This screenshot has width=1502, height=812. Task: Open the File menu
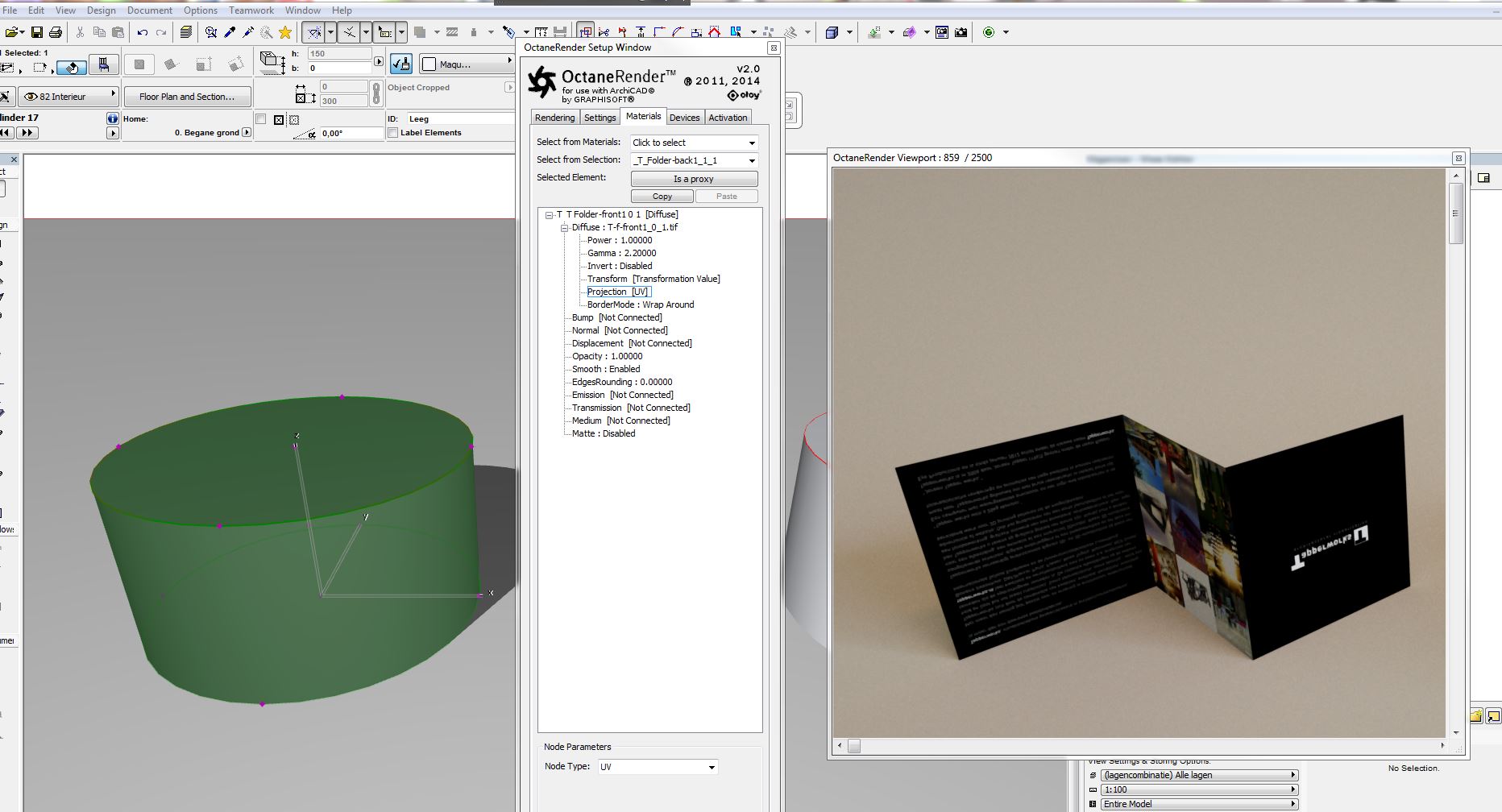(10, 10)
